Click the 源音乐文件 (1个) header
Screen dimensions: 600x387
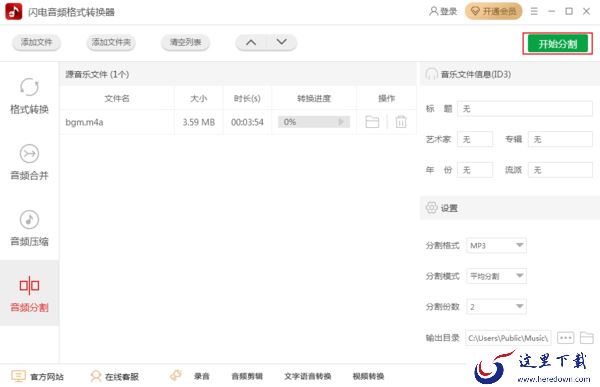click(97, 74)
